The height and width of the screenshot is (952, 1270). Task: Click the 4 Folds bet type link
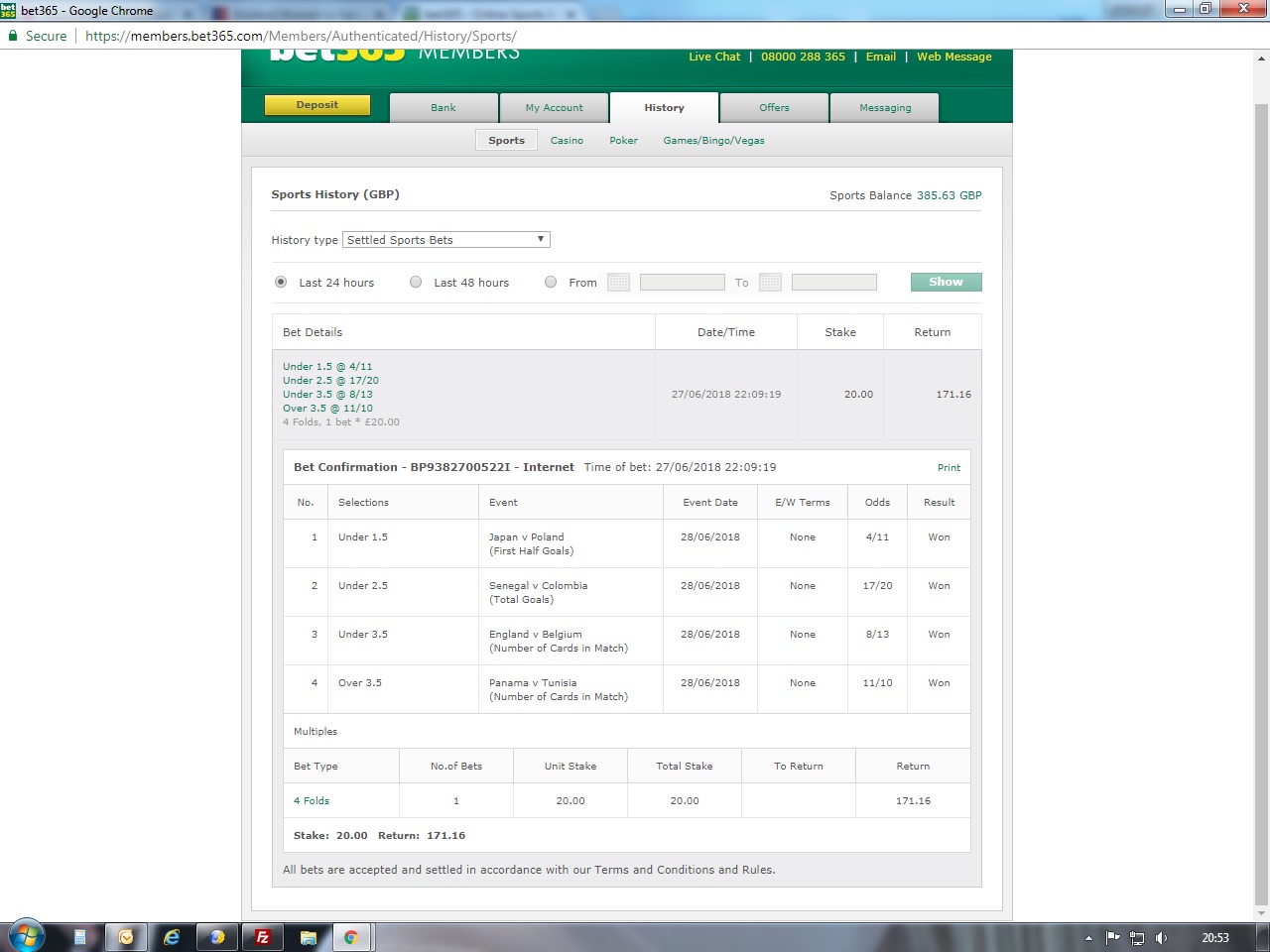tap(312, 800)
